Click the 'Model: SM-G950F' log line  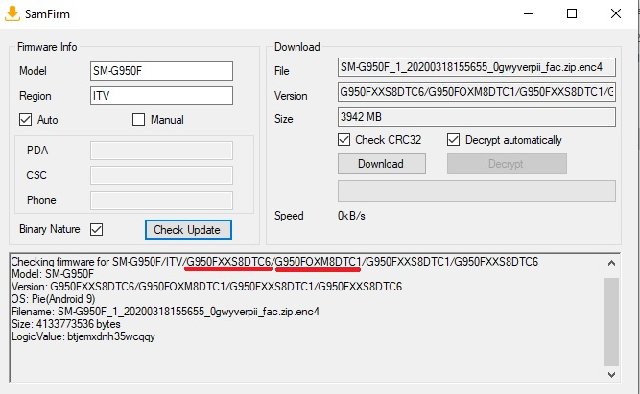tap(53, 274)
